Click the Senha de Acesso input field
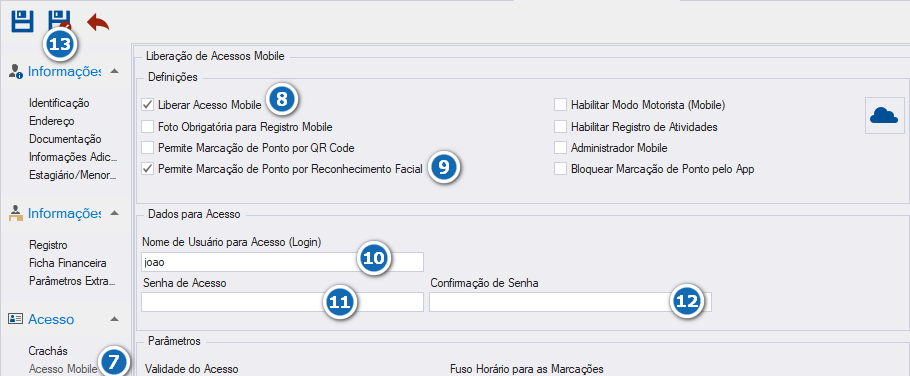Screen dimensions: 910x376 coord(282,302)
